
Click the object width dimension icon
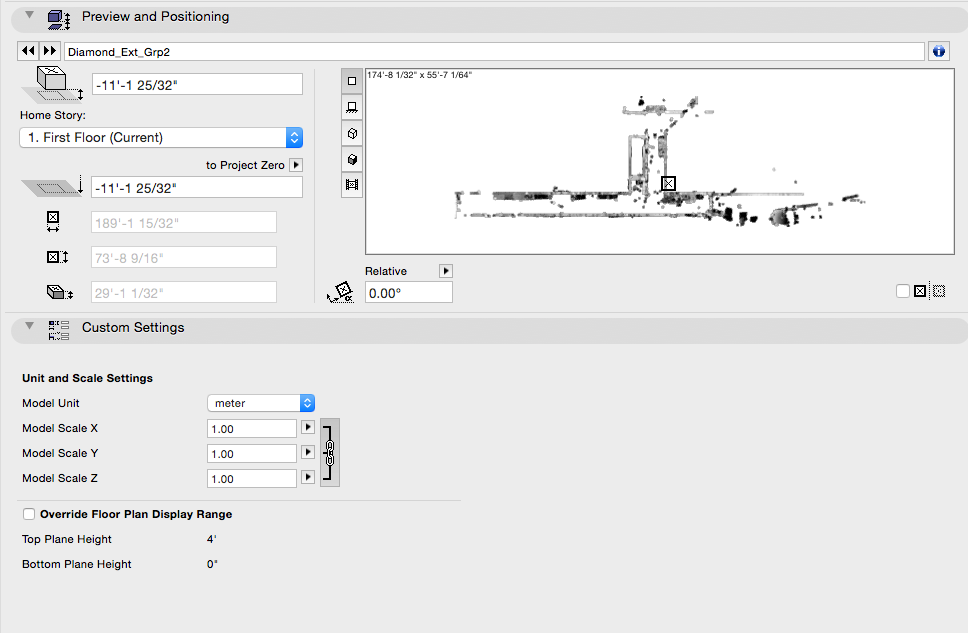[x=53, y=220]
